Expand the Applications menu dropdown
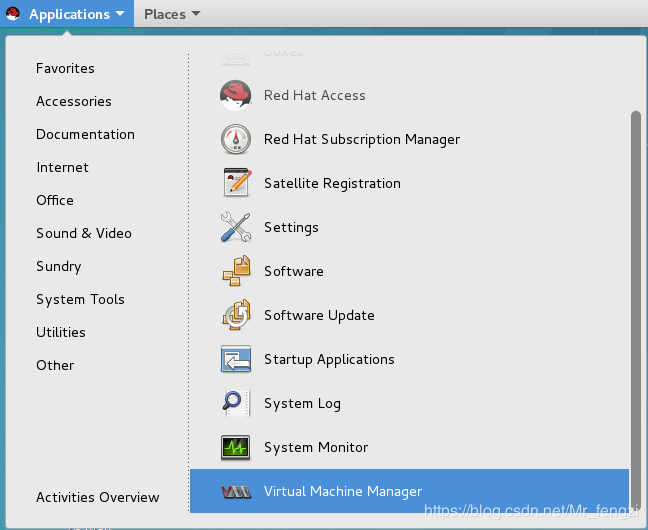648x530 pixels. (x=76, y=14)
